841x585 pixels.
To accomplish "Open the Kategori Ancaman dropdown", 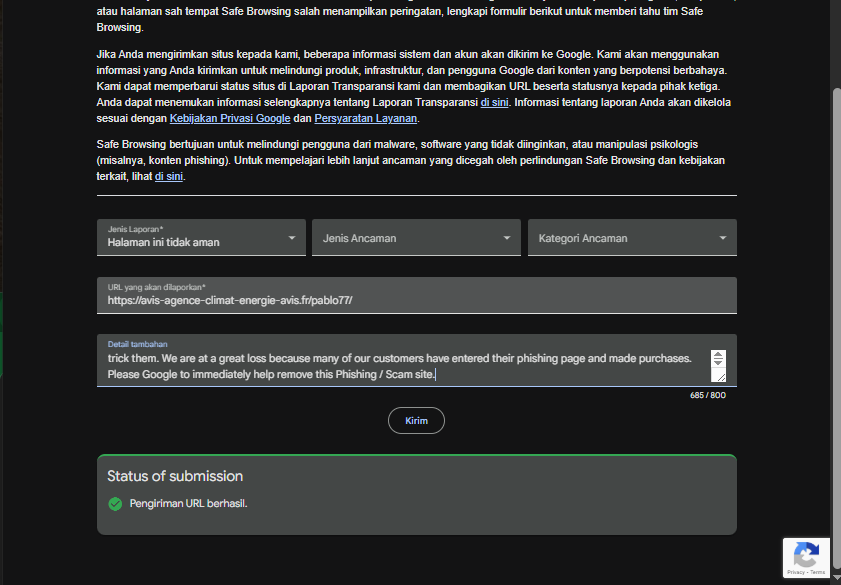I will point(632,238).
